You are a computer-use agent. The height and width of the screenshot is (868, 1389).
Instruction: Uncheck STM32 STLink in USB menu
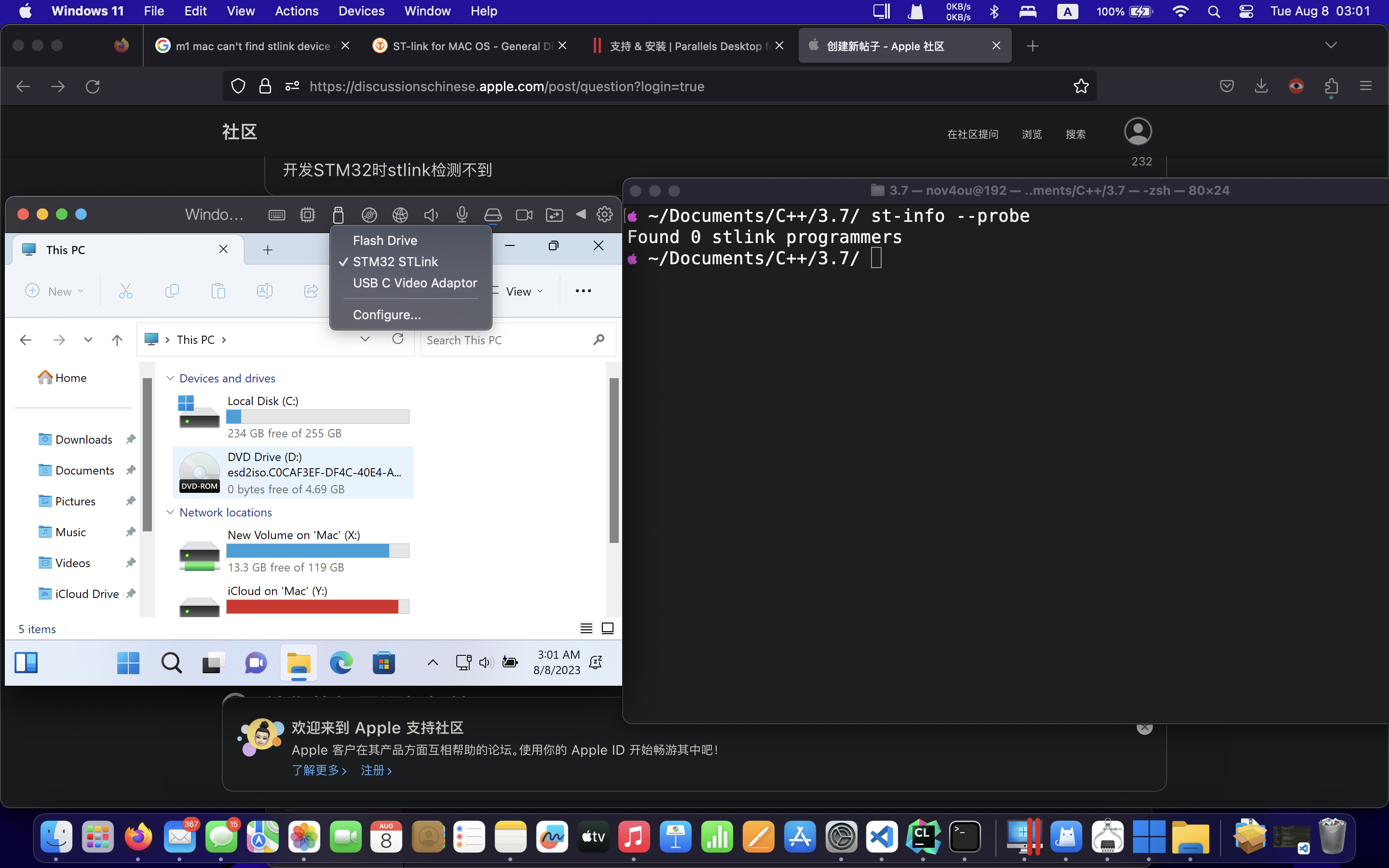pos(395,262)
